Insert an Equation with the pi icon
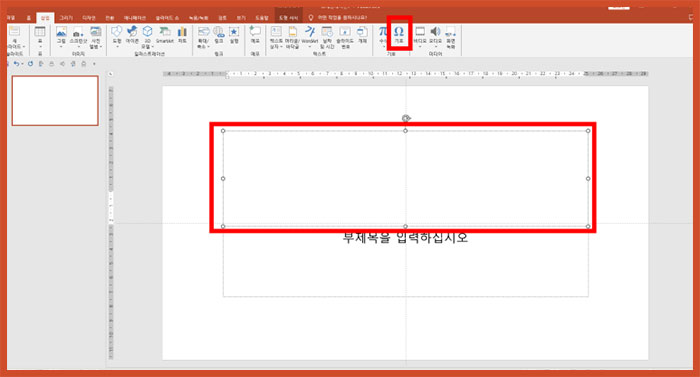This screenshot has height=377, width=700. click(383, 31)
